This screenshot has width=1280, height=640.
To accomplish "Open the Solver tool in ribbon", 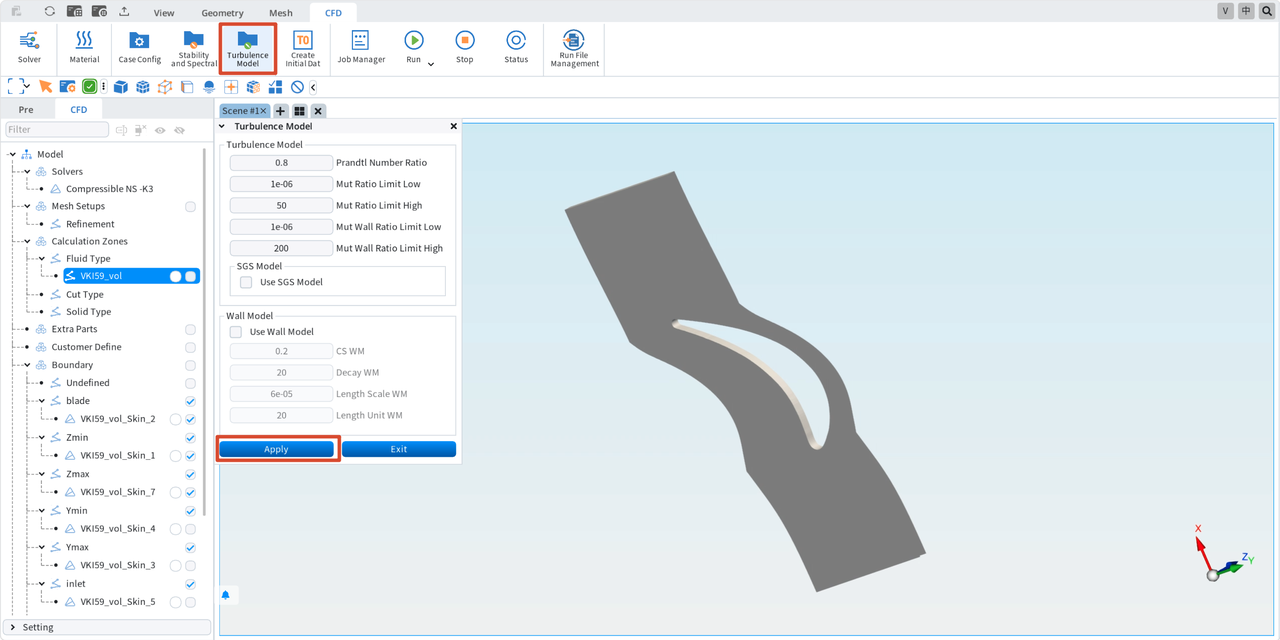I will click(29, 47).
